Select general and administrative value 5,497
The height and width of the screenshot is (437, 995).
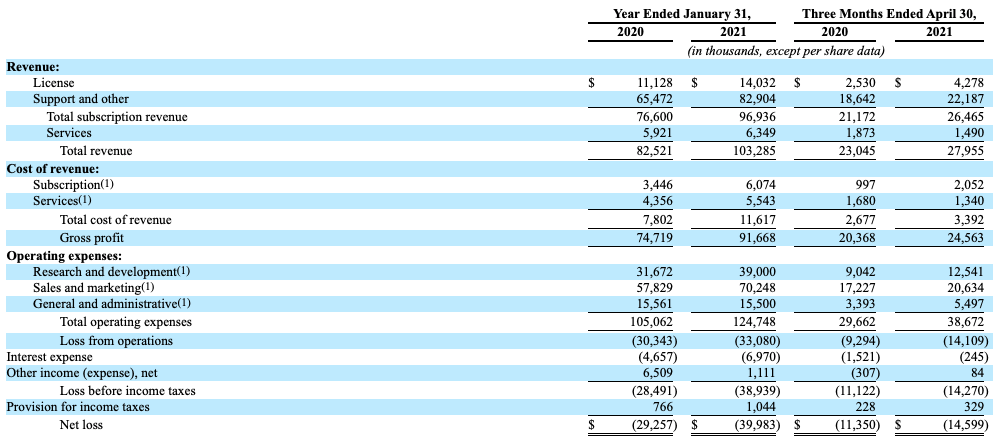pyautogui.click(x=969, y=303)
